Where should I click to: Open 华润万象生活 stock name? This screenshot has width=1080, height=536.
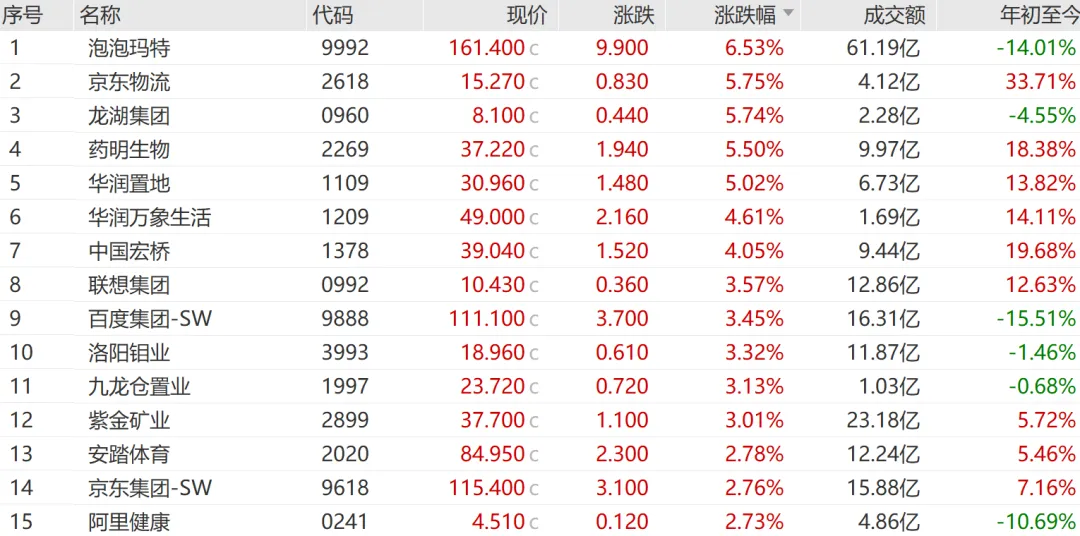pyautogui.click(x=149, y=218)
